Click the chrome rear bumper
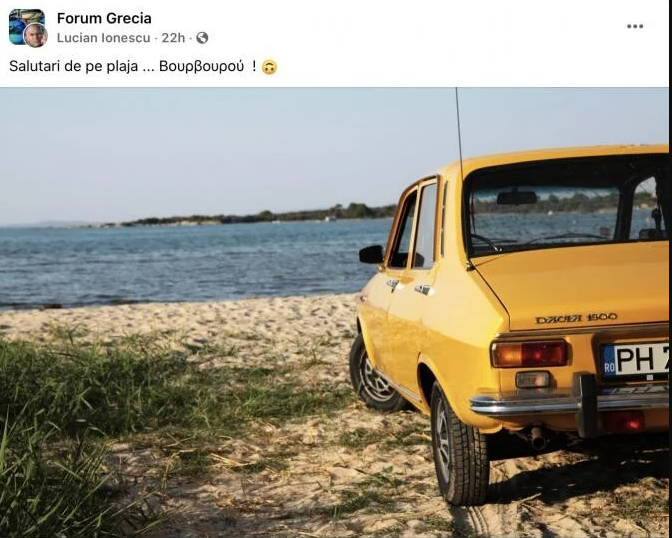 (569, 402)
